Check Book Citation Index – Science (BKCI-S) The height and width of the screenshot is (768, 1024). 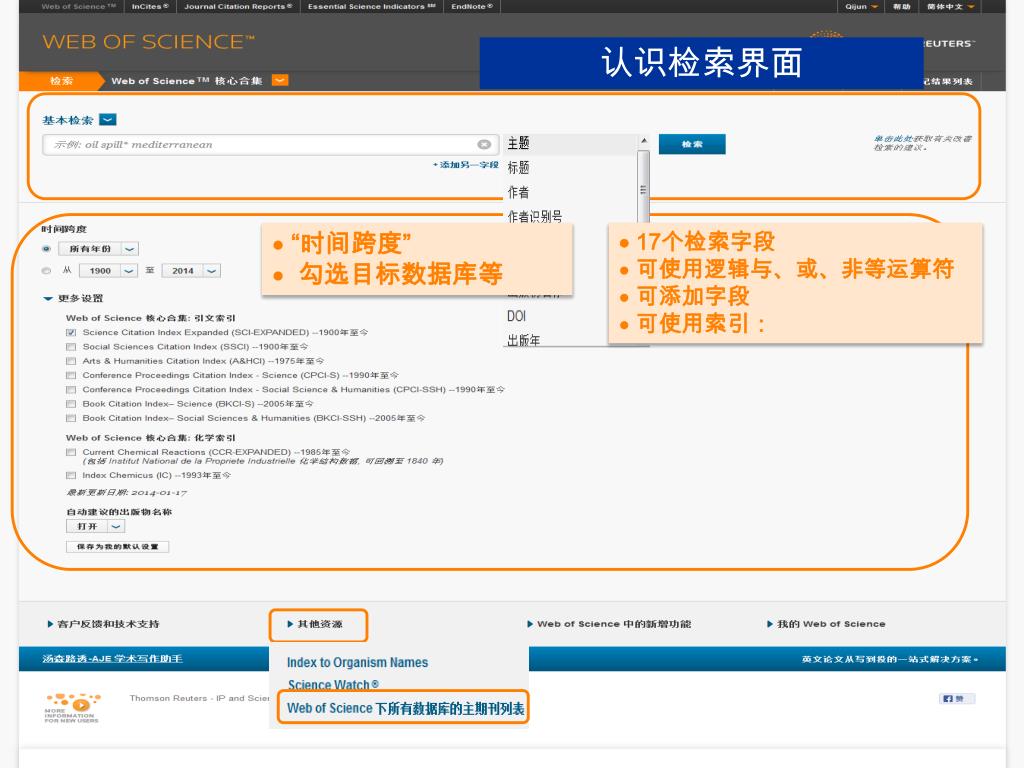click(x=71, y=404)
